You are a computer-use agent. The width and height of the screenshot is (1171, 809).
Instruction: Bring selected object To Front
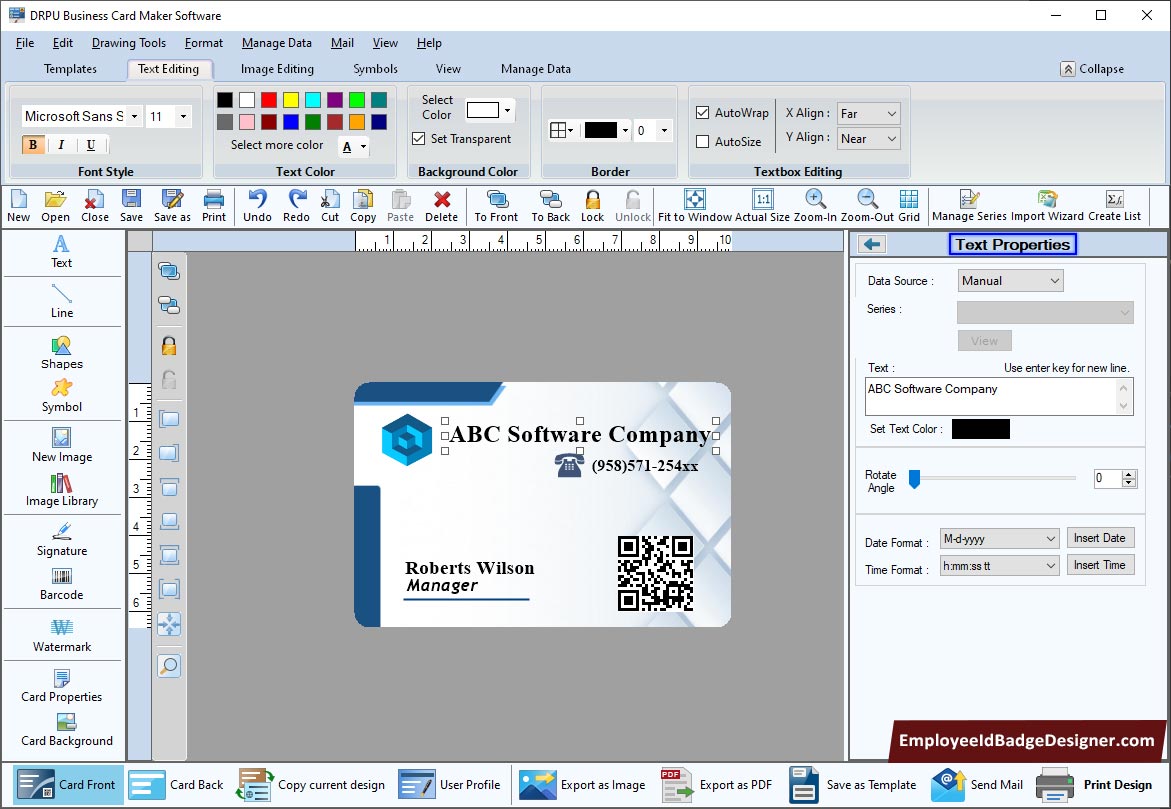(496, 205)
